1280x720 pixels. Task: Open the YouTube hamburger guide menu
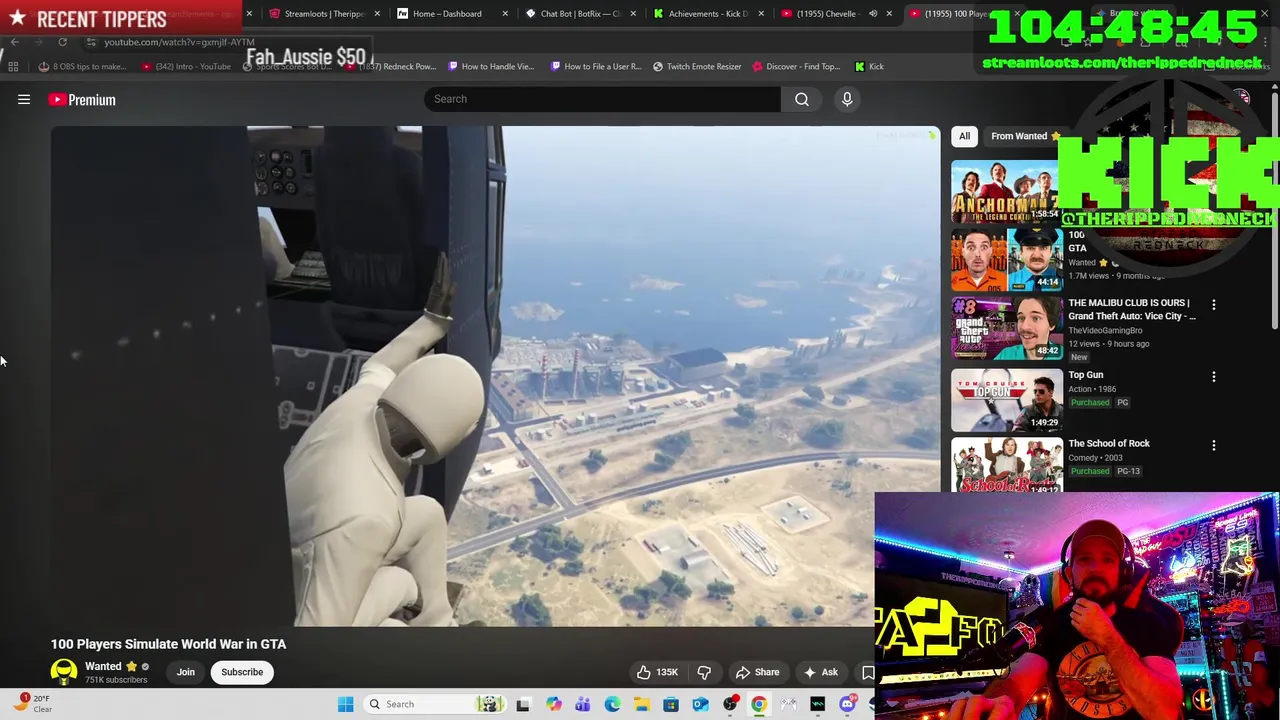click(x=24, y=99)
